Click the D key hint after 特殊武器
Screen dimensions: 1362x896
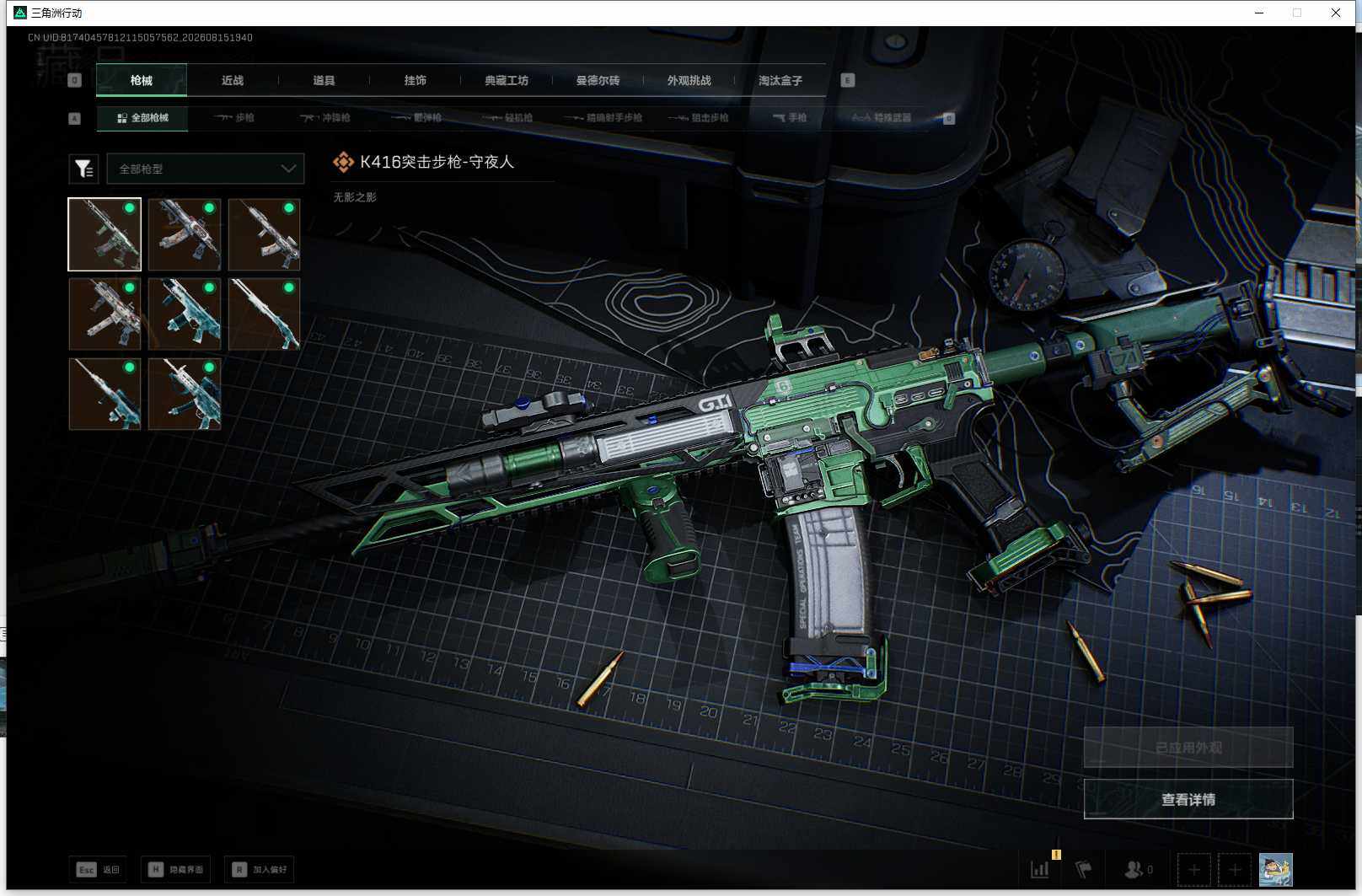pos(949,118)
